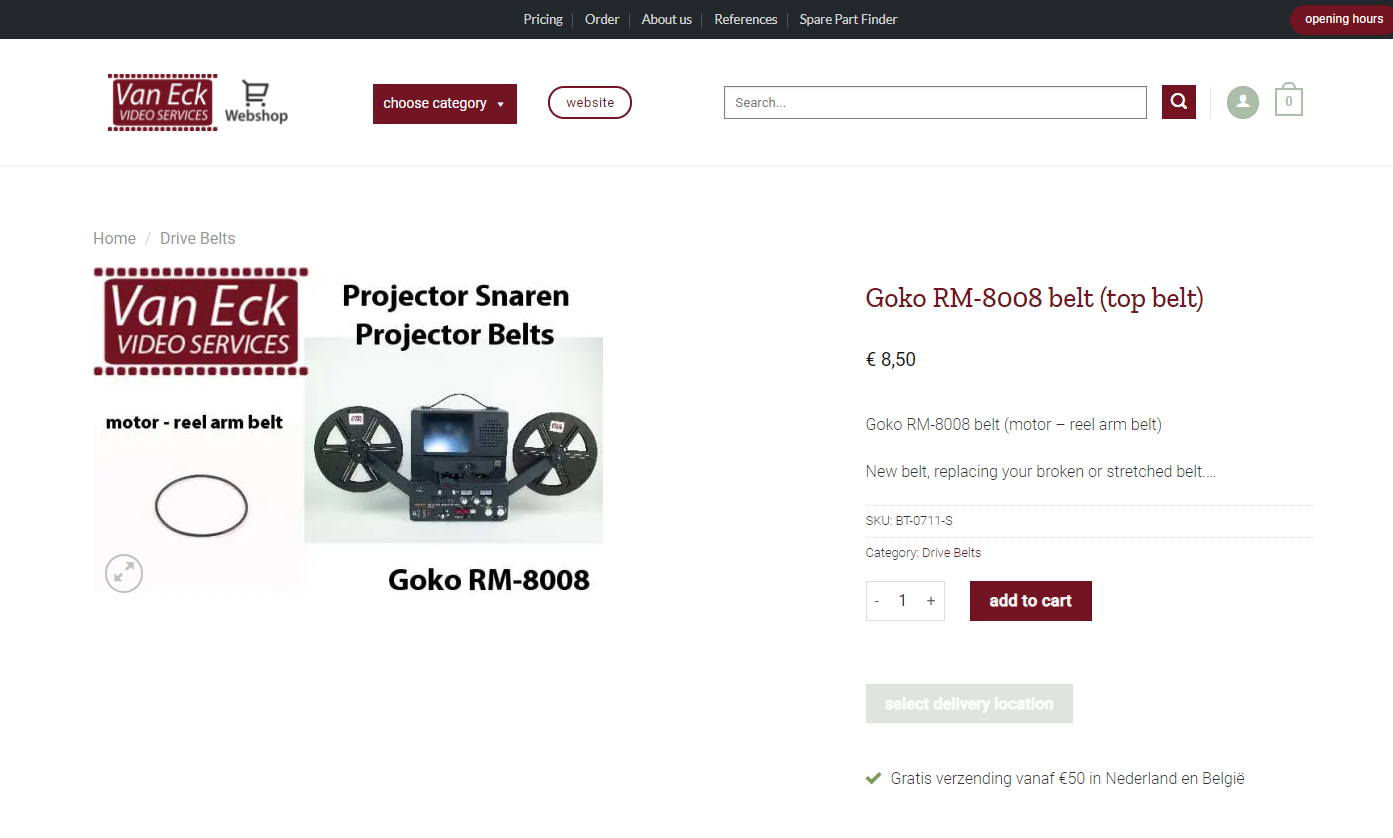Follow the Drive Belts breadcrumb link
This screenshot has width=1393, height=838.
[198, 238]
